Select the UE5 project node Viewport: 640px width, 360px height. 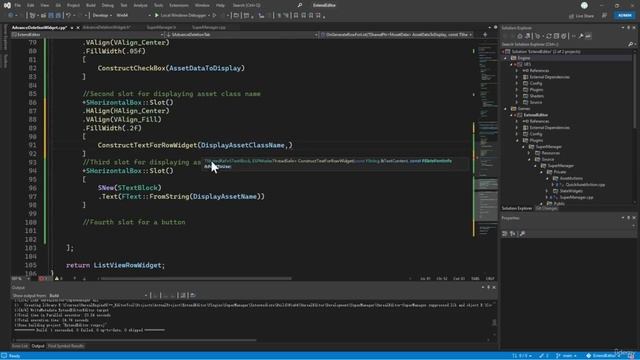coord(527,64)
